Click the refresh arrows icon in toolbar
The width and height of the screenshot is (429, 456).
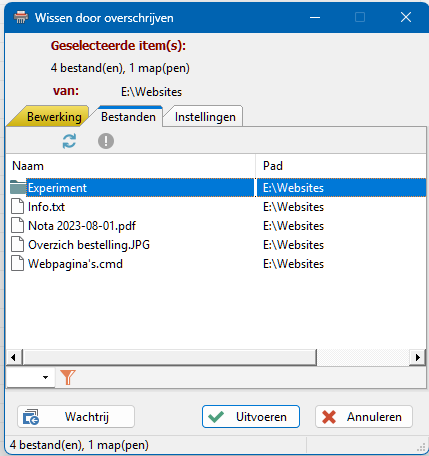[69, 141]
